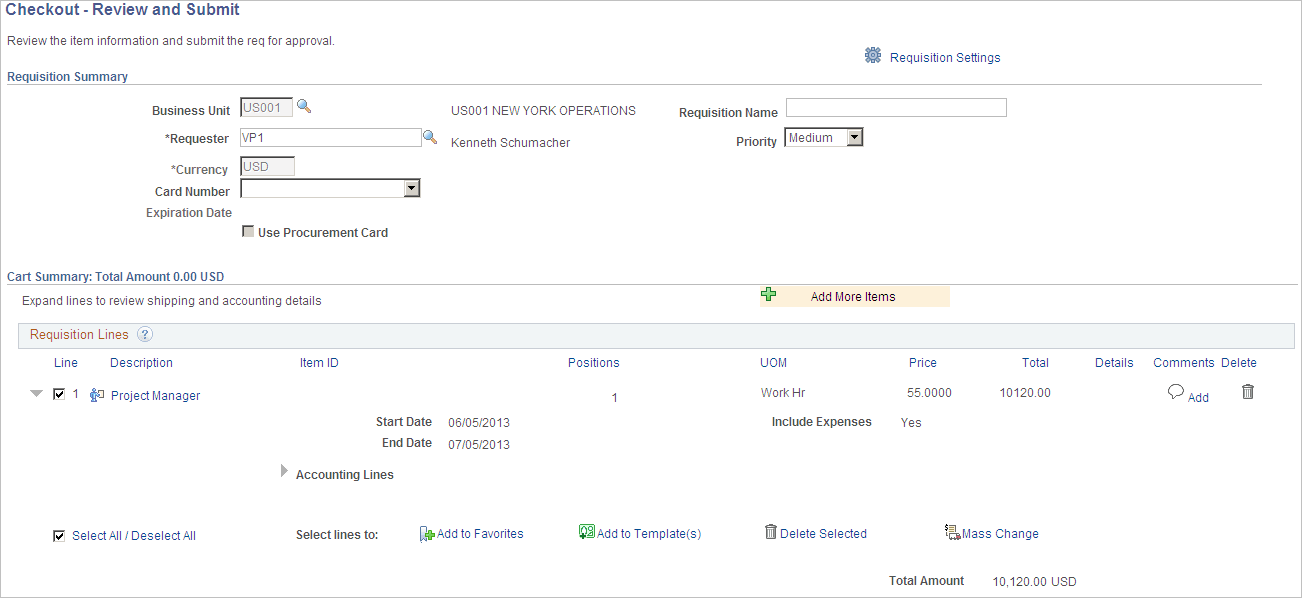Click the Requisition Name input field
The width and height of the screenshot is (1302, 598).
pyautogui.click(x=895, y=107)
